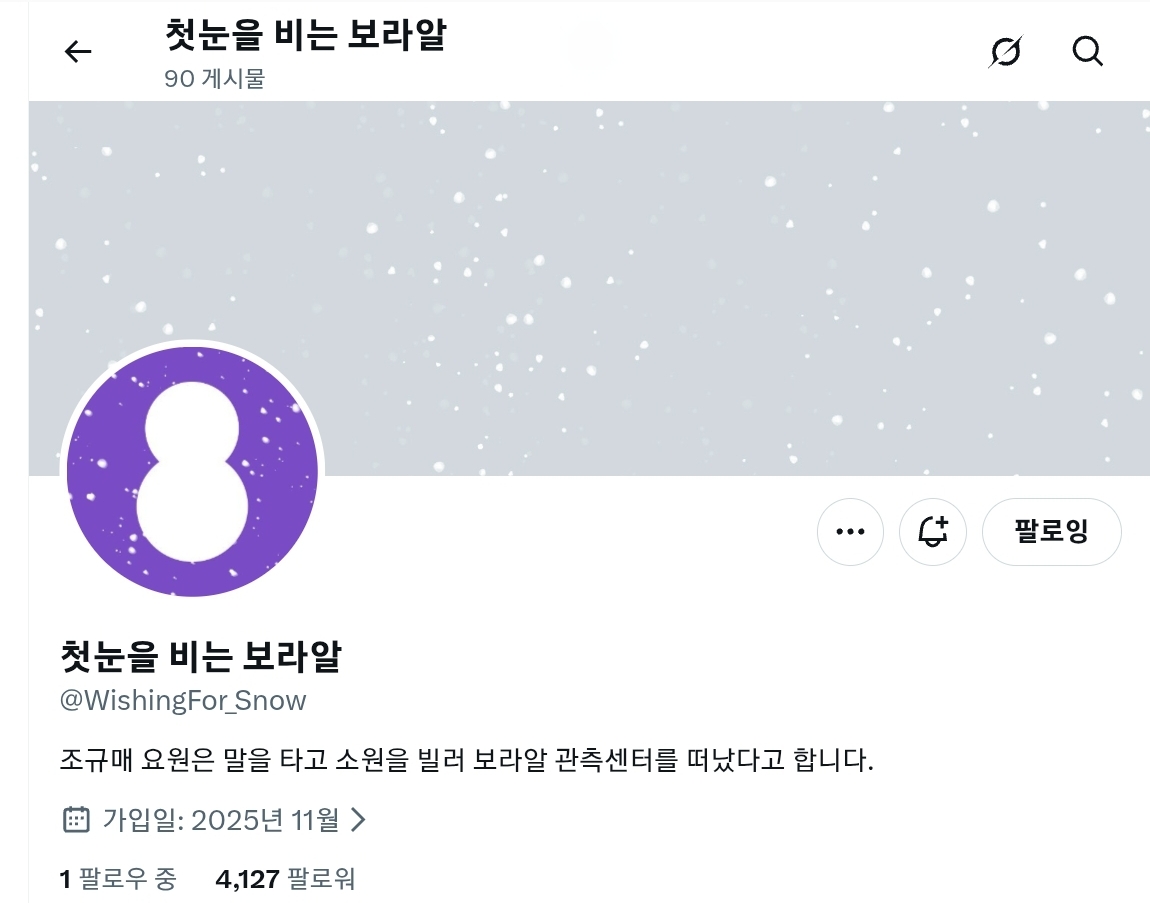This screenshot has width=1150, height=903.
Task: Click the 90 게시물 post count
Action: (214, 78)
